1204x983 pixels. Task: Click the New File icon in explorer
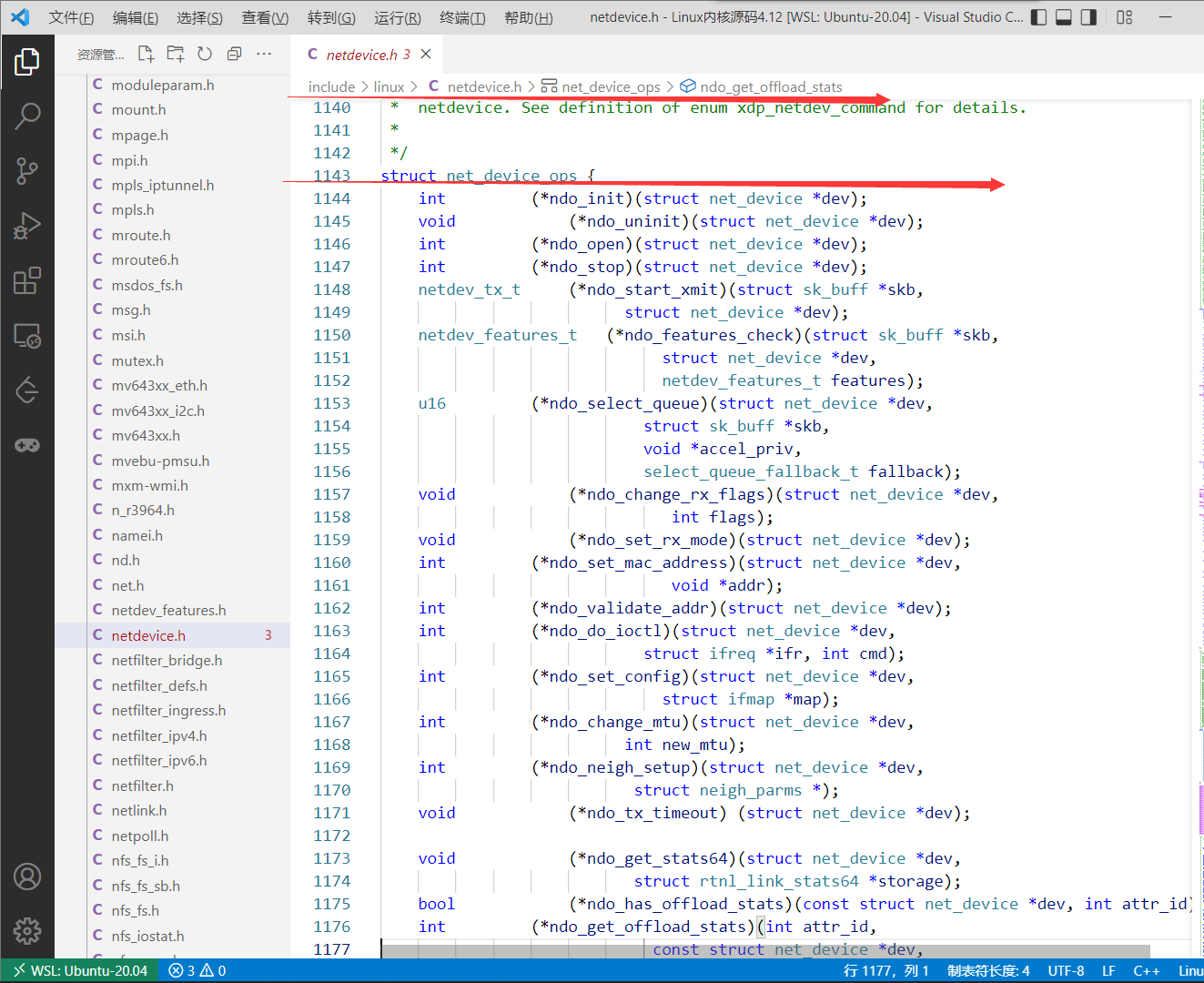pyautogui.click(x=146, y=54)
